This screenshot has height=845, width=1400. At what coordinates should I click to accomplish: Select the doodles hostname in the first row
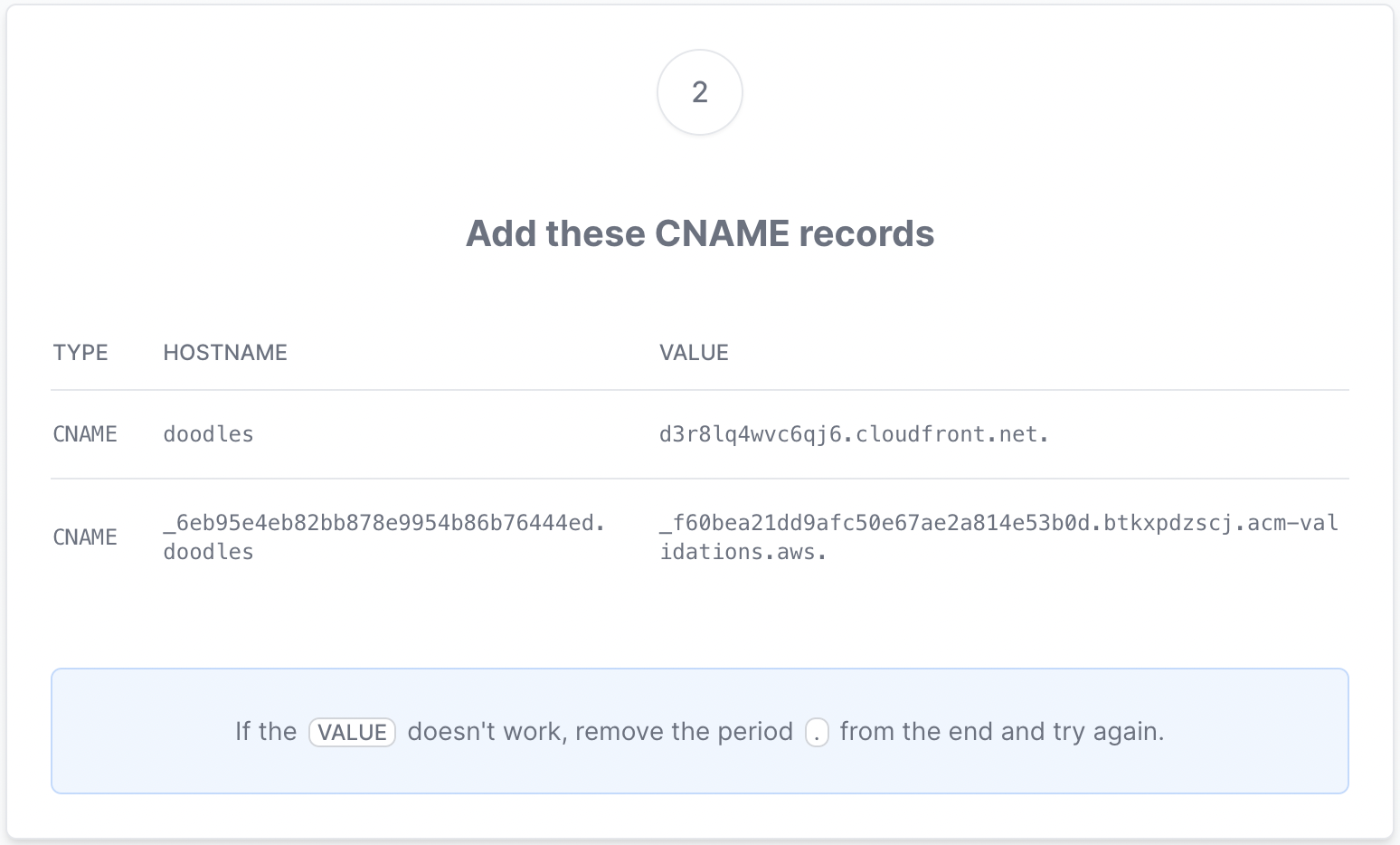click(x=208, y=434)
